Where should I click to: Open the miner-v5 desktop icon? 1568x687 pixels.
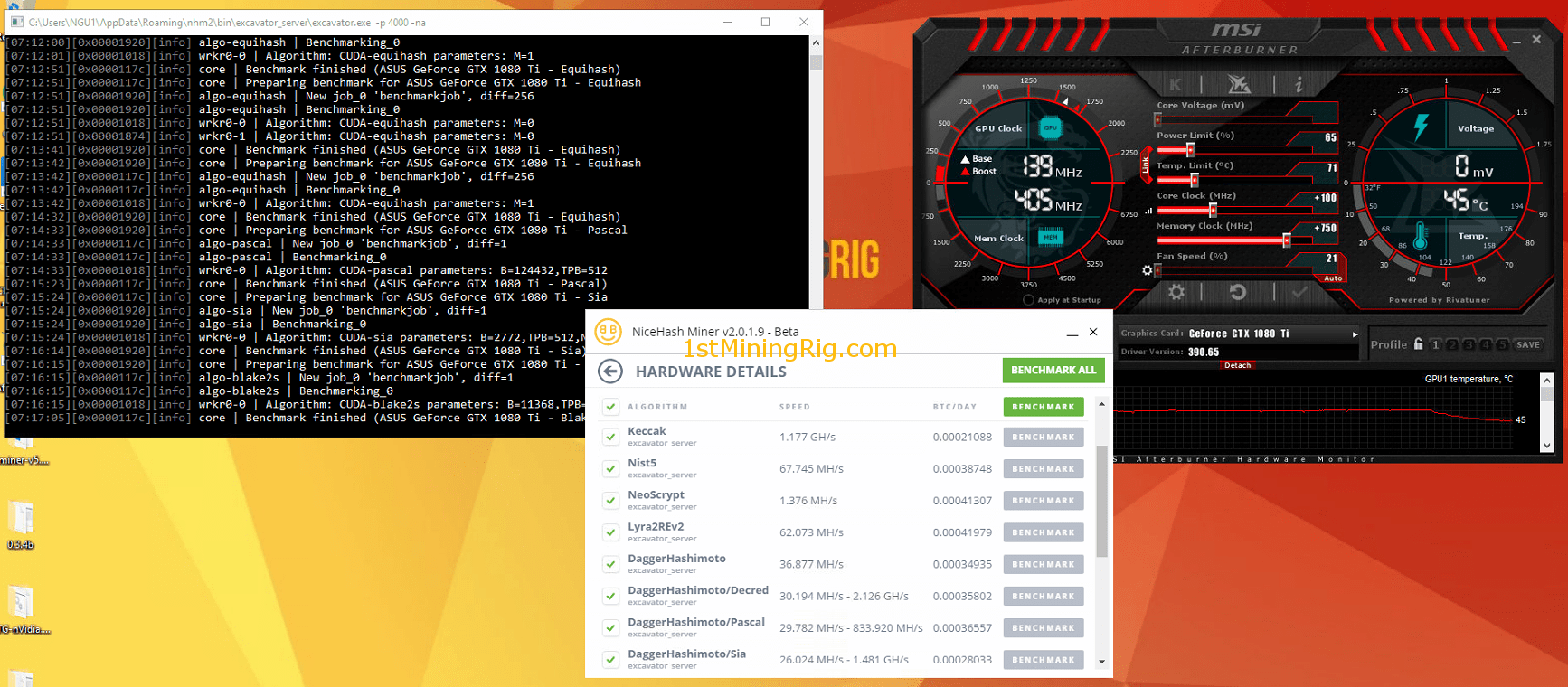23,448
